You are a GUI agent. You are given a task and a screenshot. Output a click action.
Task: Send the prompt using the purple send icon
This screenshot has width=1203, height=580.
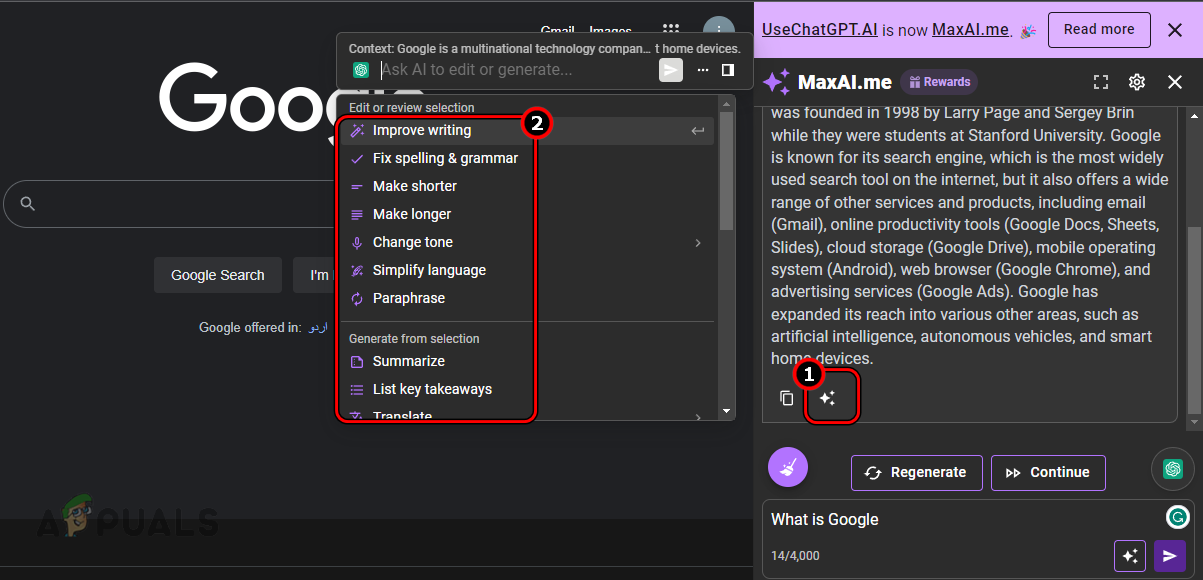pos(1170,555)
